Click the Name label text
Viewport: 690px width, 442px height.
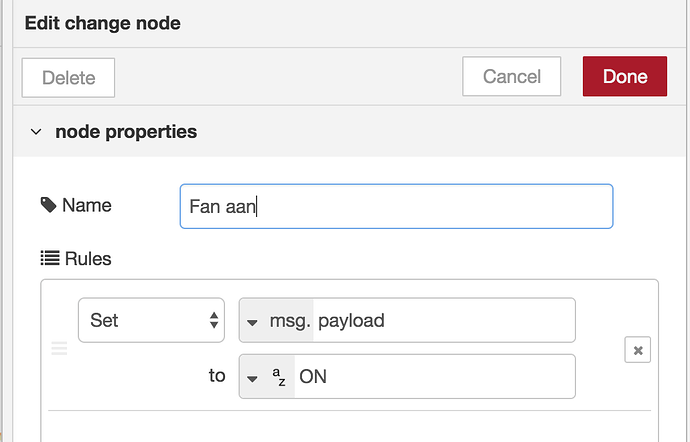coord(87,205)
